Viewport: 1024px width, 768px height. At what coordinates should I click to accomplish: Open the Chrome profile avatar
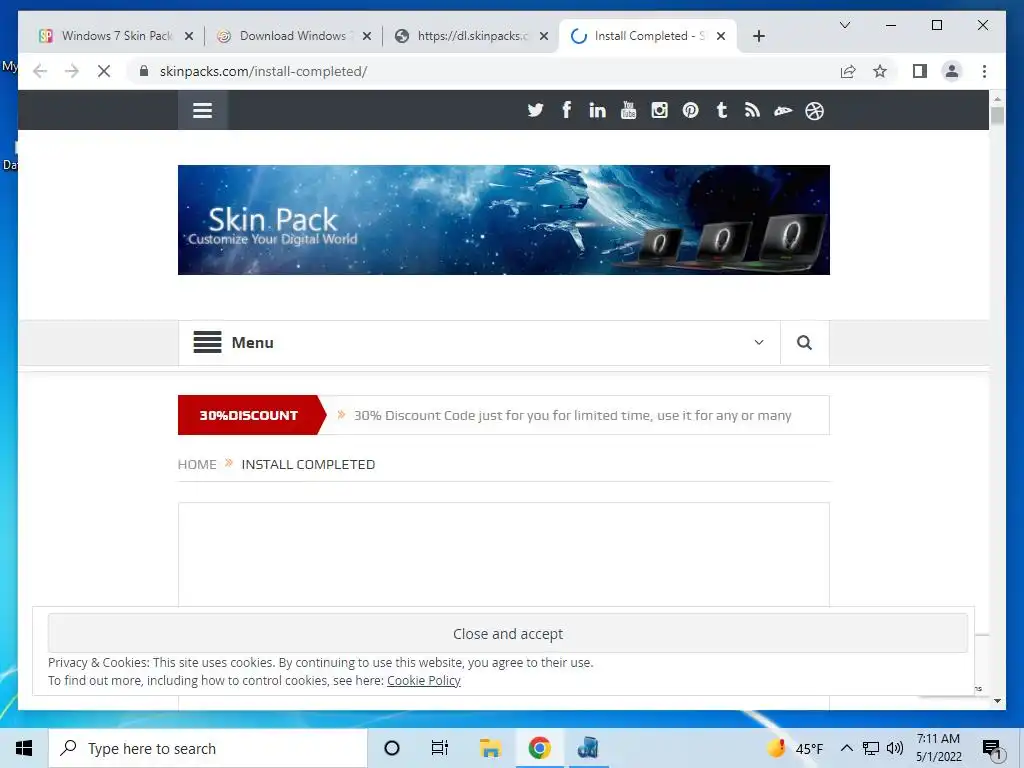pyautogui.click(x=952, y=71)
